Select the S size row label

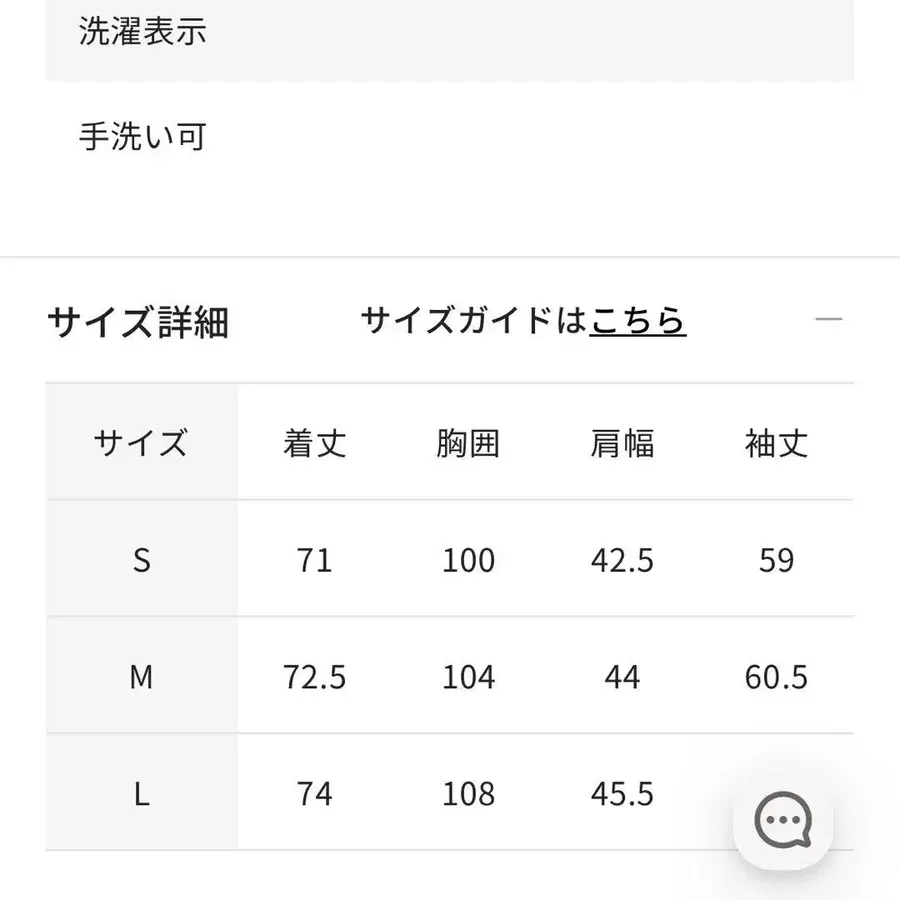[141, 560]
